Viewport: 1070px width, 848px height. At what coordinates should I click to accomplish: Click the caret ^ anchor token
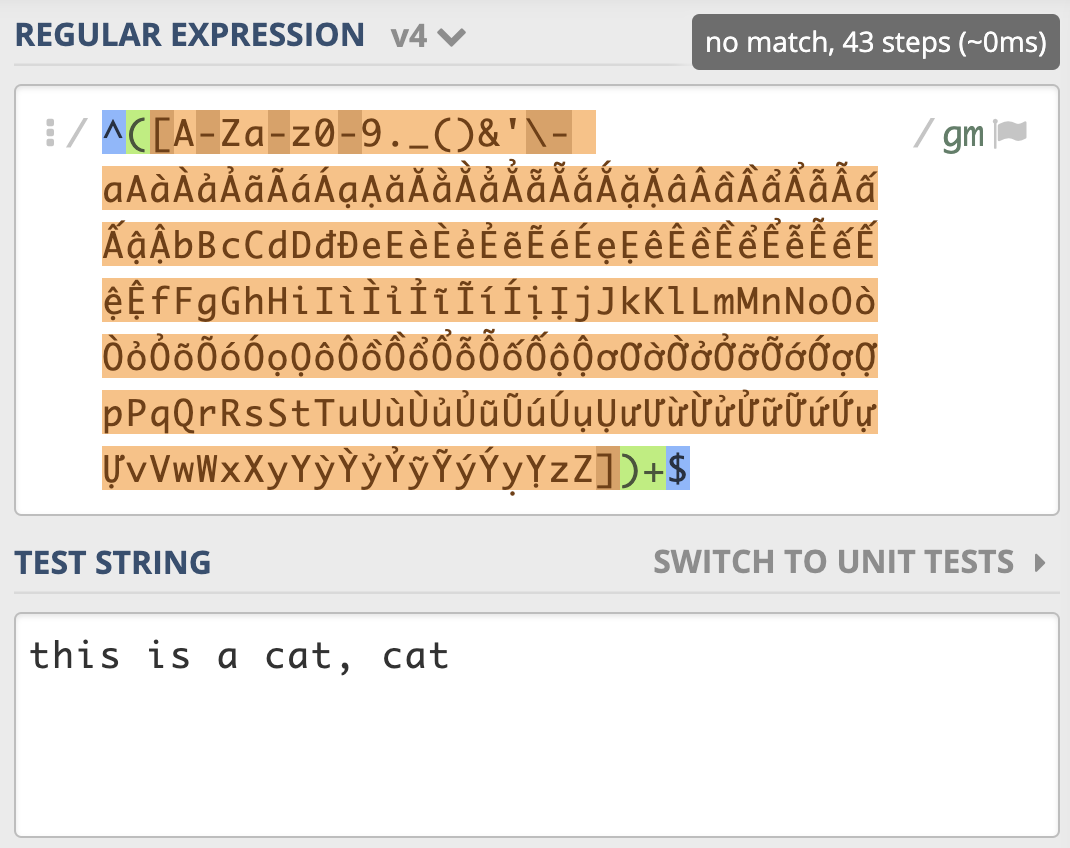[114, 132]
